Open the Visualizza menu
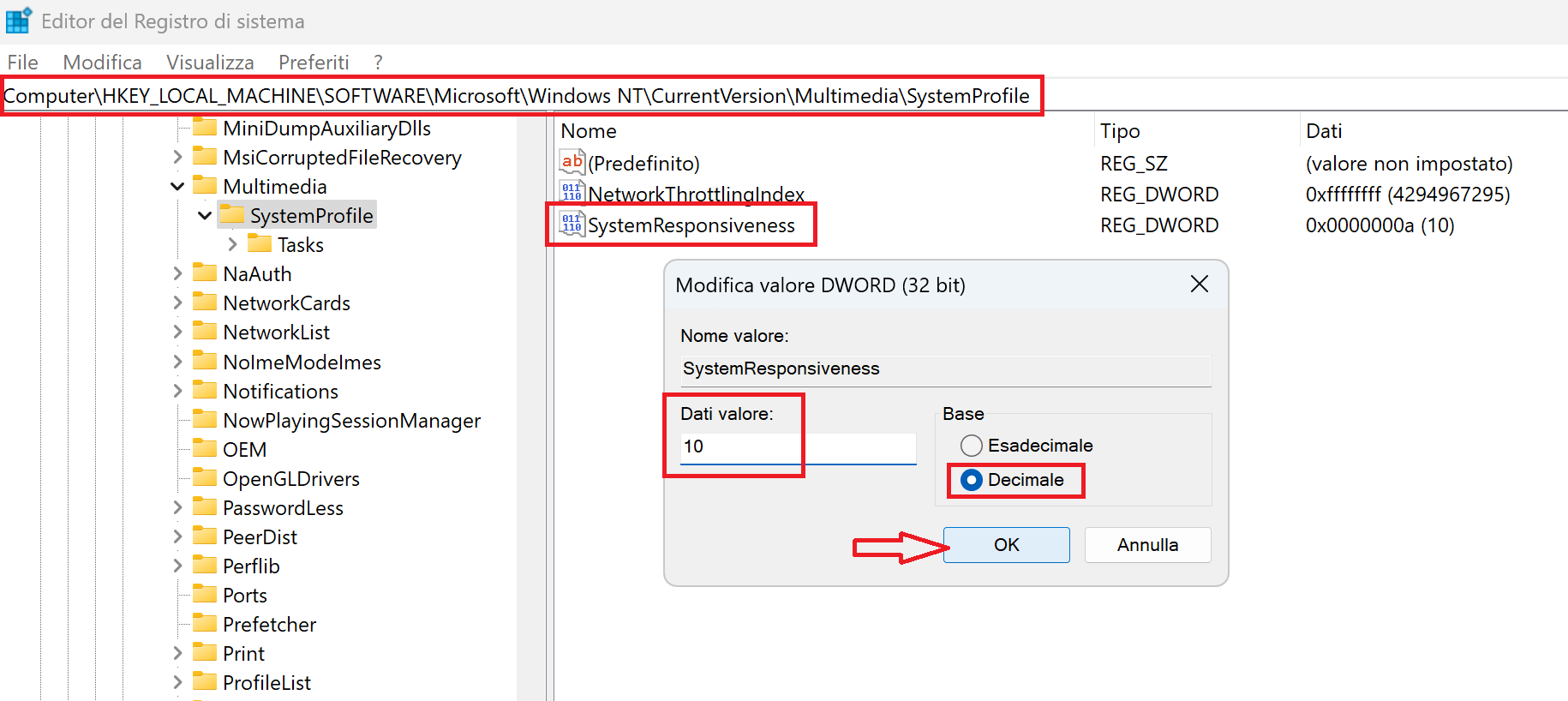1568x701 pixels. (210, 63)
